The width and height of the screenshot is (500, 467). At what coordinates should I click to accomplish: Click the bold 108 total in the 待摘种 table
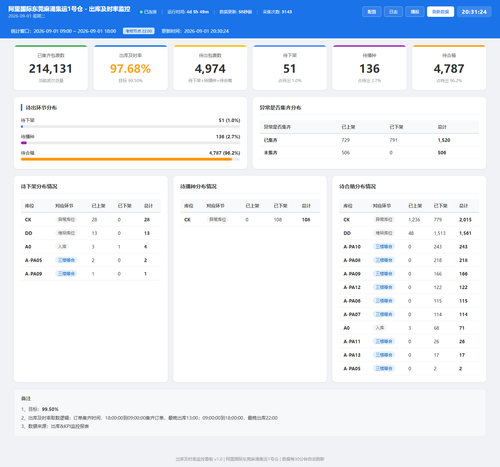[306, 220]
